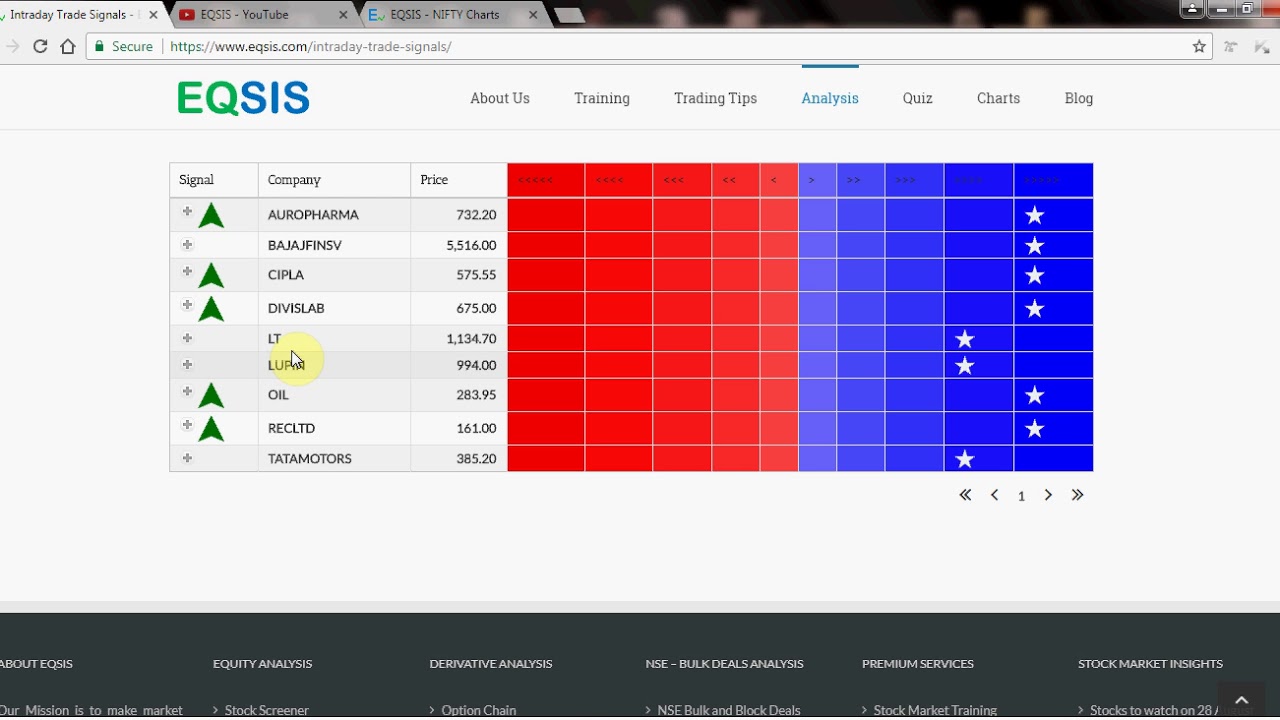The width and height of the screenshot is (1280, 720).
Task: Sort table by Price column header
Action: pos(459,180)
